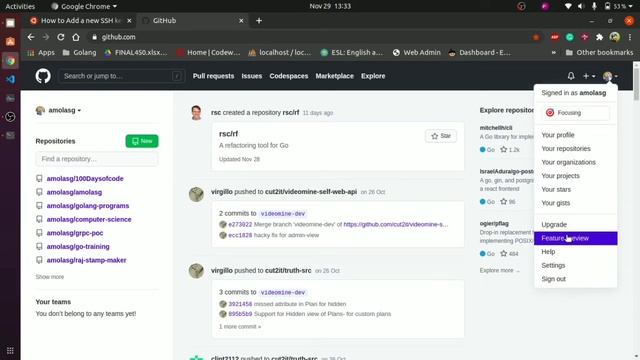Open the plus create-new dropdown
640x360 pixels.
click(x=589, y=76)
